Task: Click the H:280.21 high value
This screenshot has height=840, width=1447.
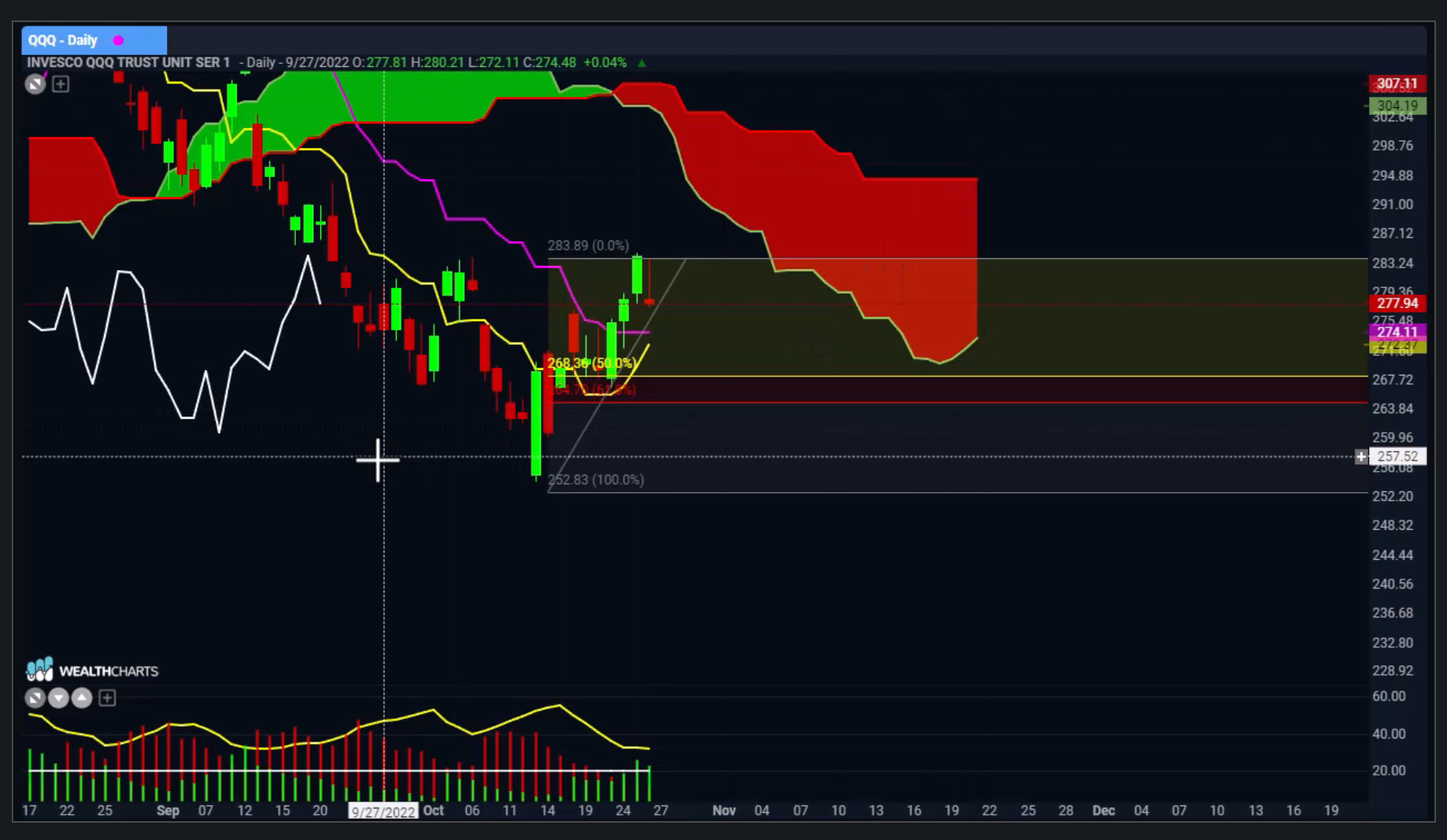Action: tap(438, 62)
